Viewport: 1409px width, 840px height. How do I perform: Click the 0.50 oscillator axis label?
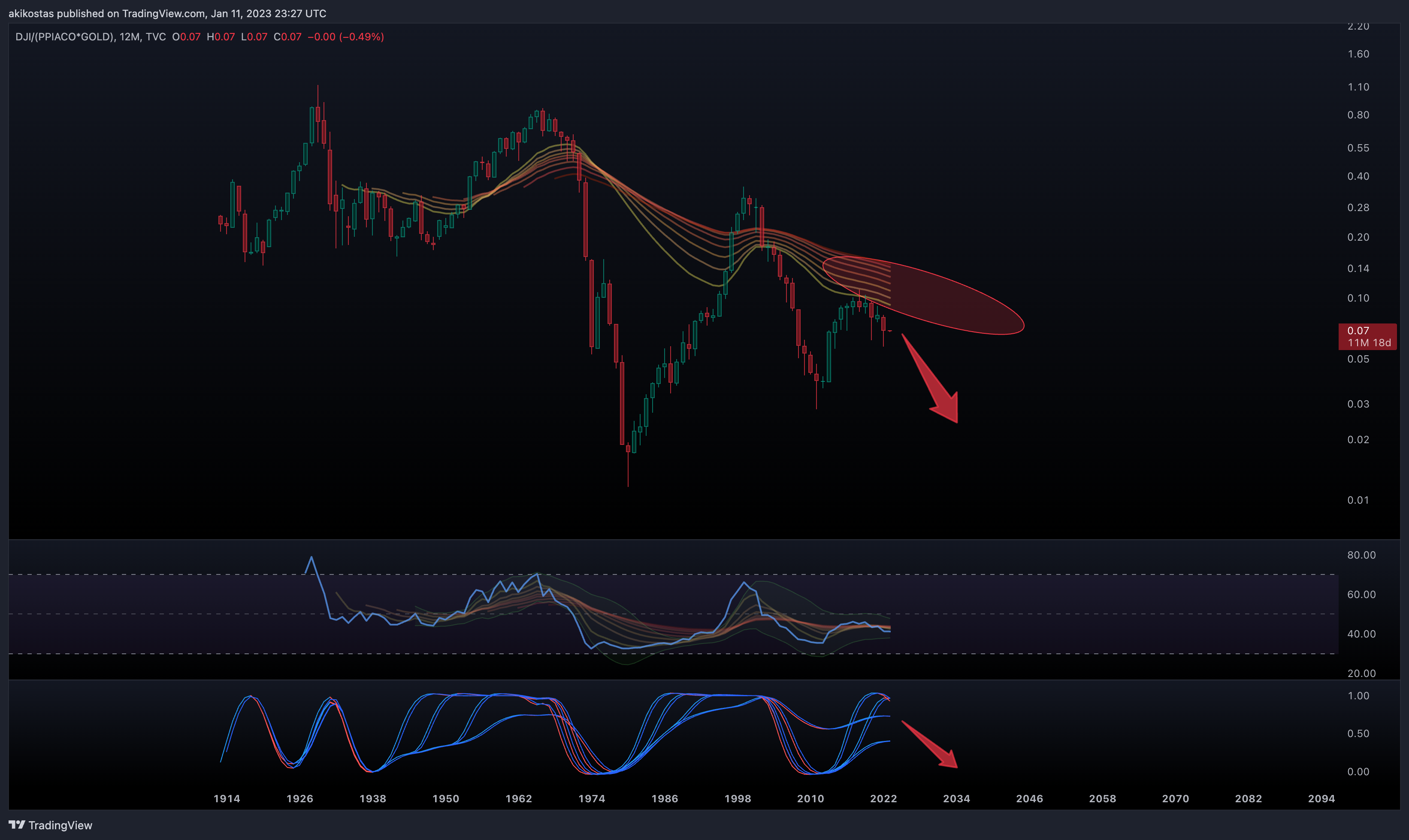(x=1358, y=734)
